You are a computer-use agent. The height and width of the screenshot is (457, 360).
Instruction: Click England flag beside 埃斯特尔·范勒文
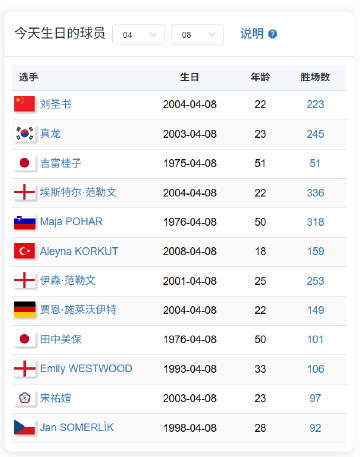[x=25, y=192]
